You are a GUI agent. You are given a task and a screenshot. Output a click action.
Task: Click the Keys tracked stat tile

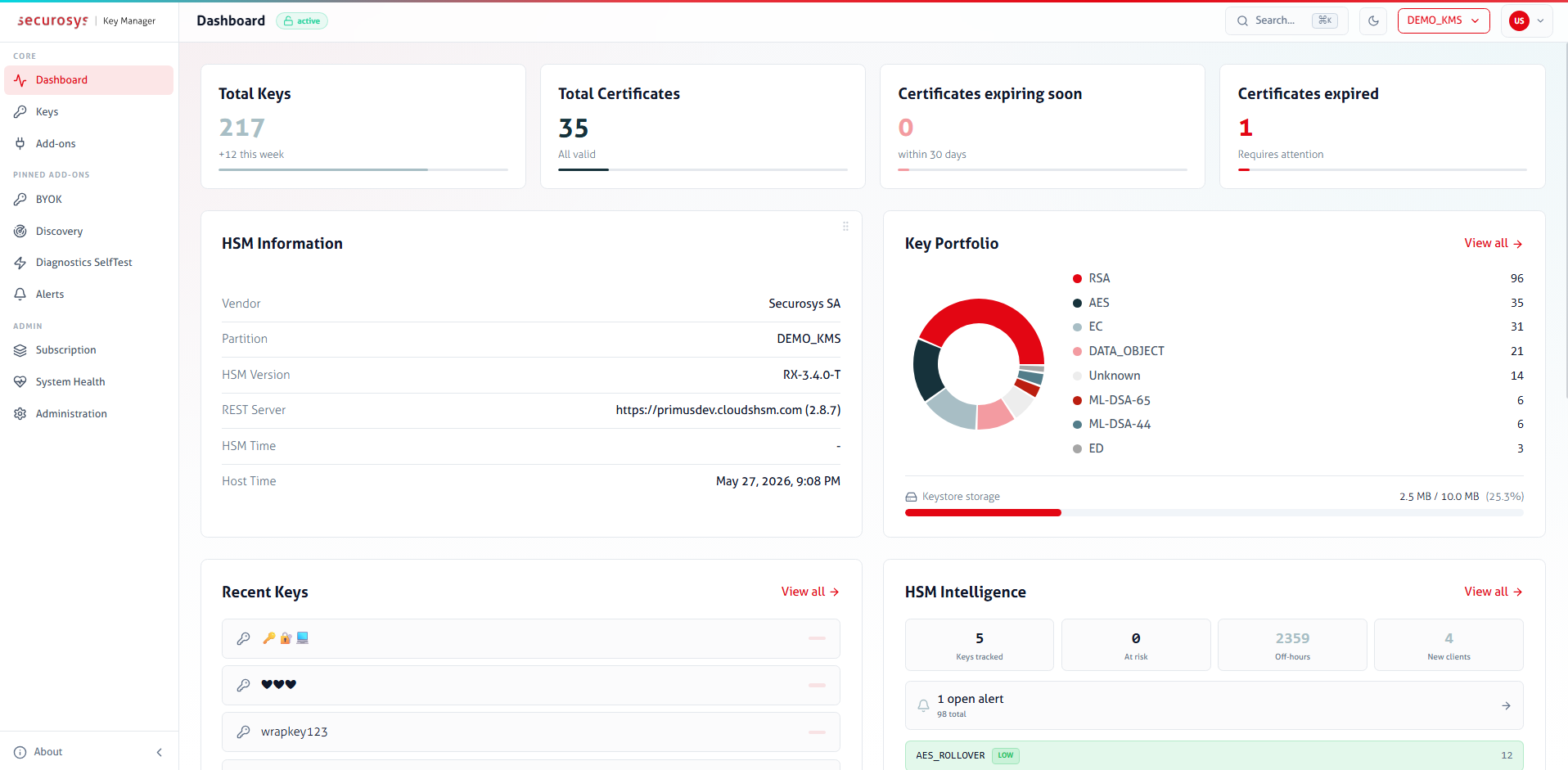click(980, 645)
